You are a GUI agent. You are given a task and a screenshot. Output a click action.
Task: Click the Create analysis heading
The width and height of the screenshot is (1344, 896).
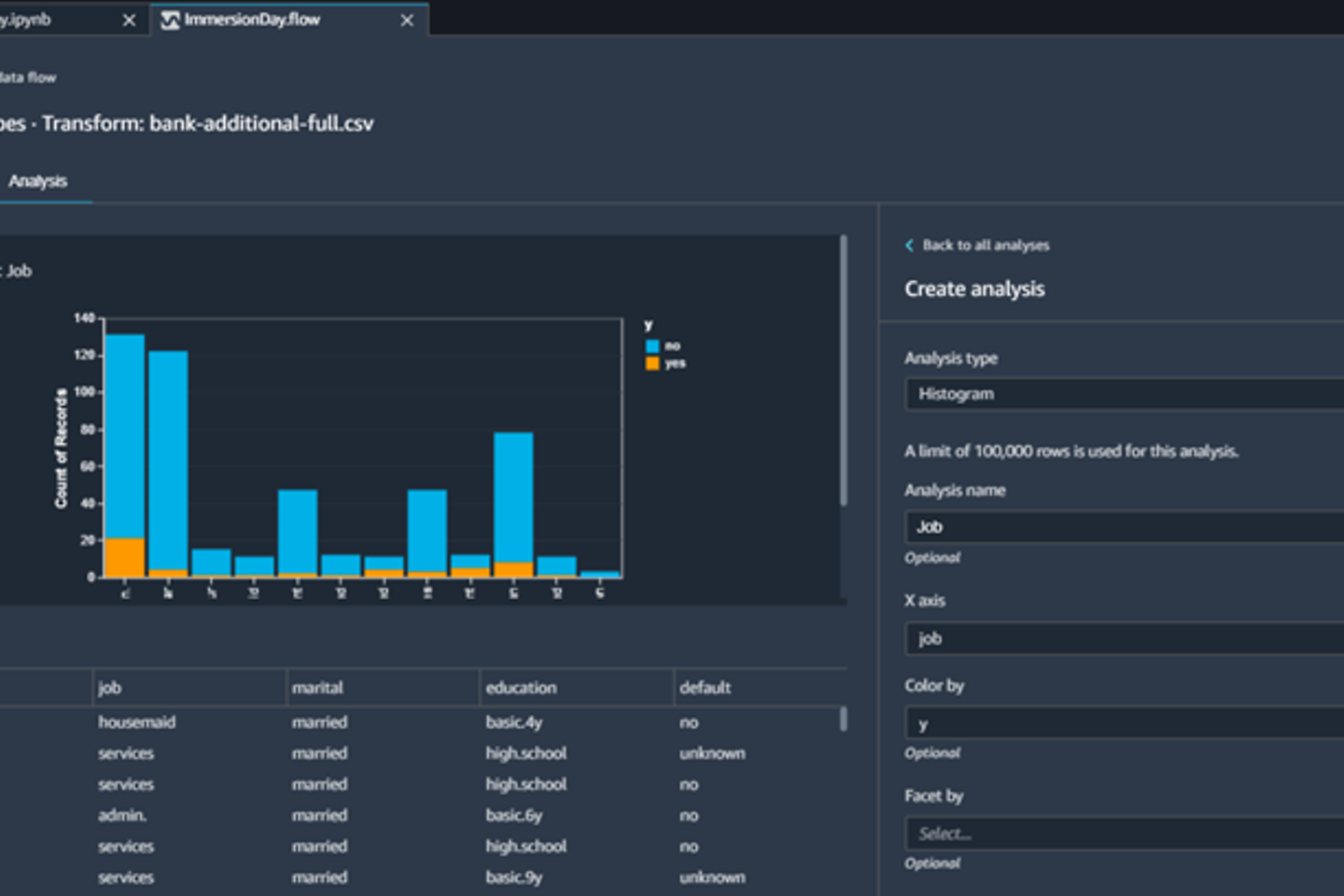[x=974, y=289]
